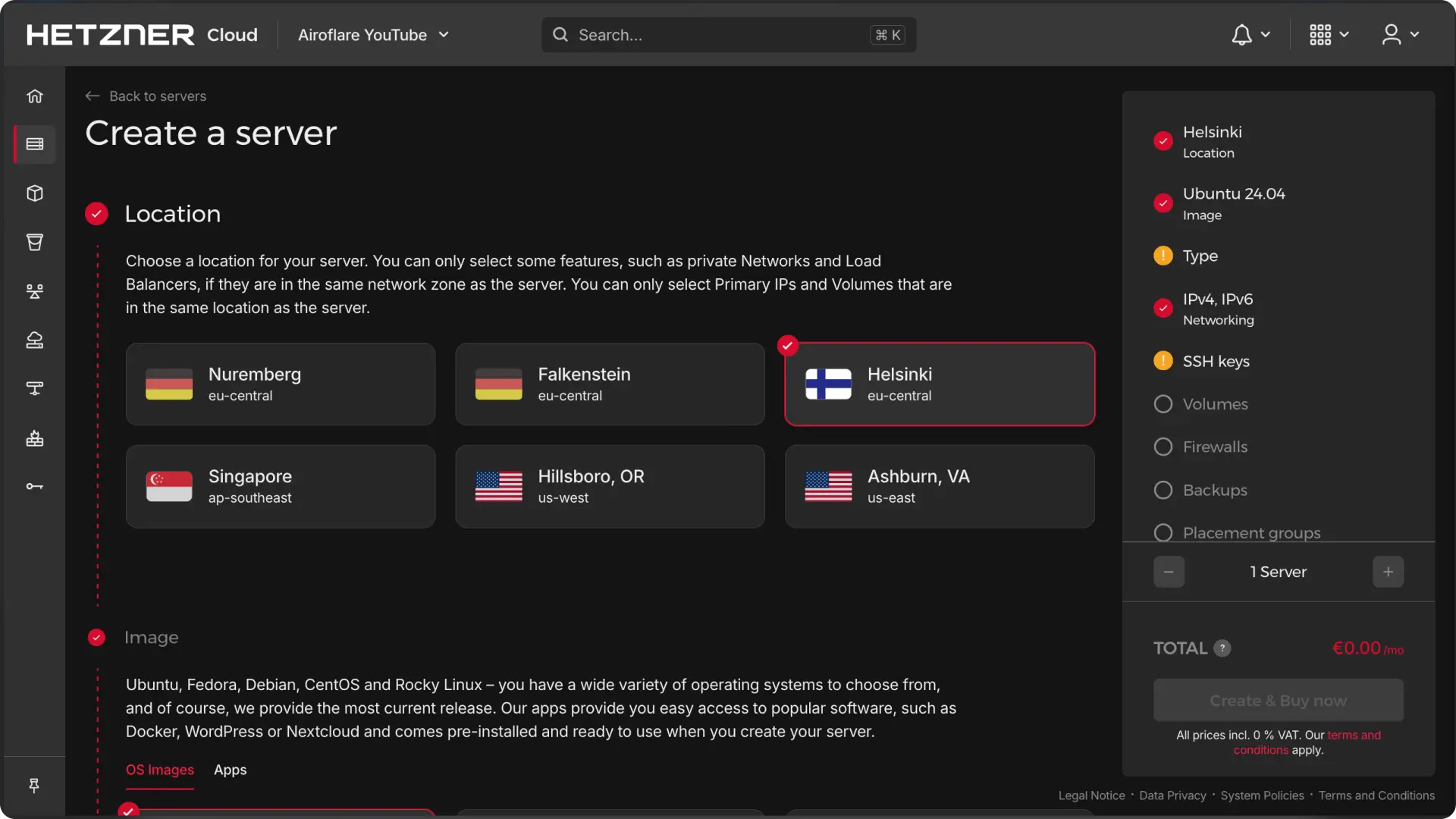Viewport: 1456px width, 819px height.
Task: Click the pin sidebar icon at bottom
Action: (34, 786)
